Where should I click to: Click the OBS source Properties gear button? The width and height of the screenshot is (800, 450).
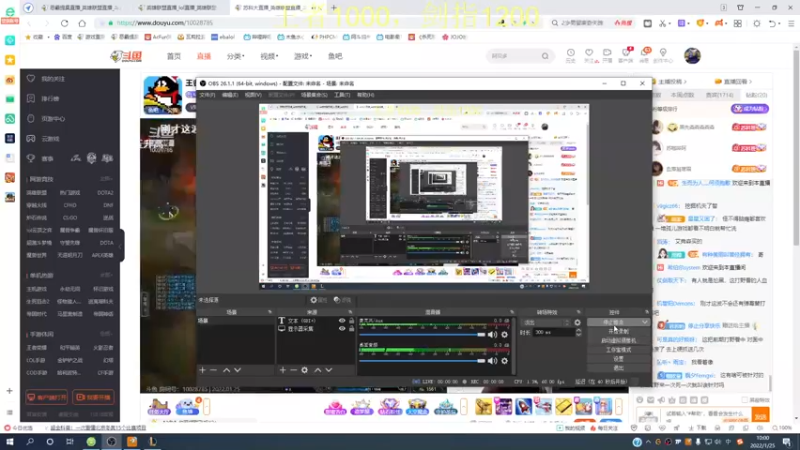pyautogui.click(x=319, y=300)
